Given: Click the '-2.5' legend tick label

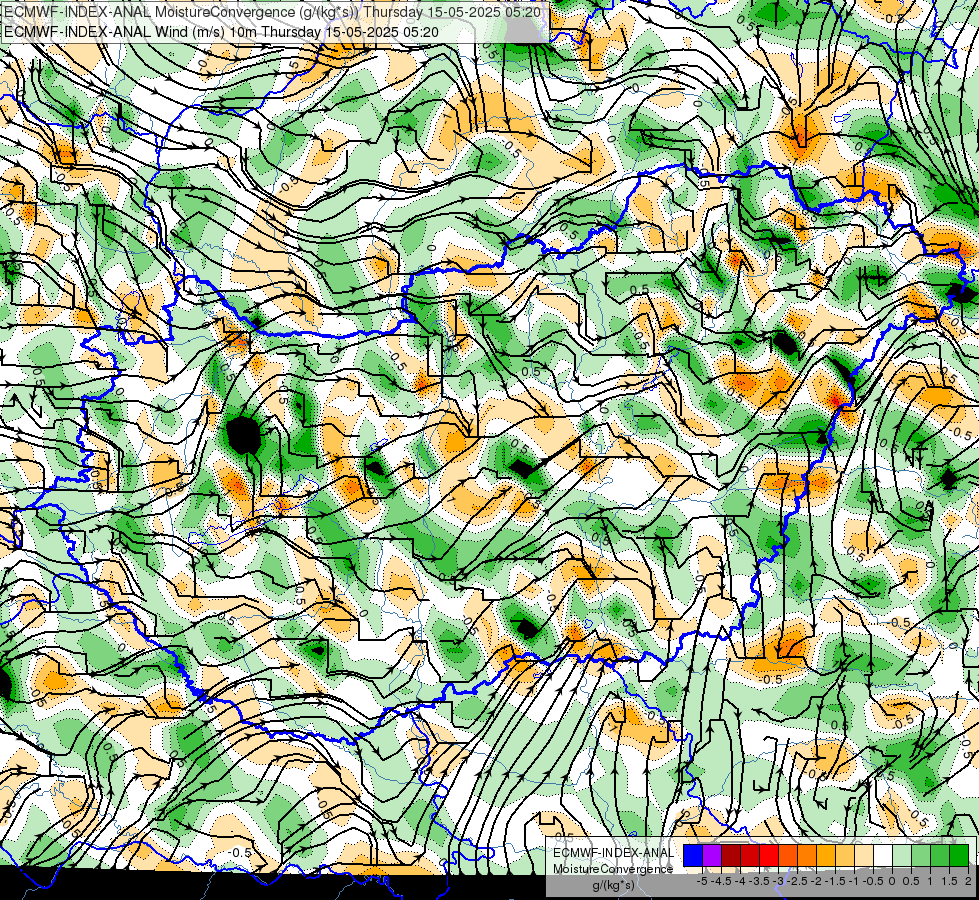Looking at the screenshot, I should click(x=797, y=881).
